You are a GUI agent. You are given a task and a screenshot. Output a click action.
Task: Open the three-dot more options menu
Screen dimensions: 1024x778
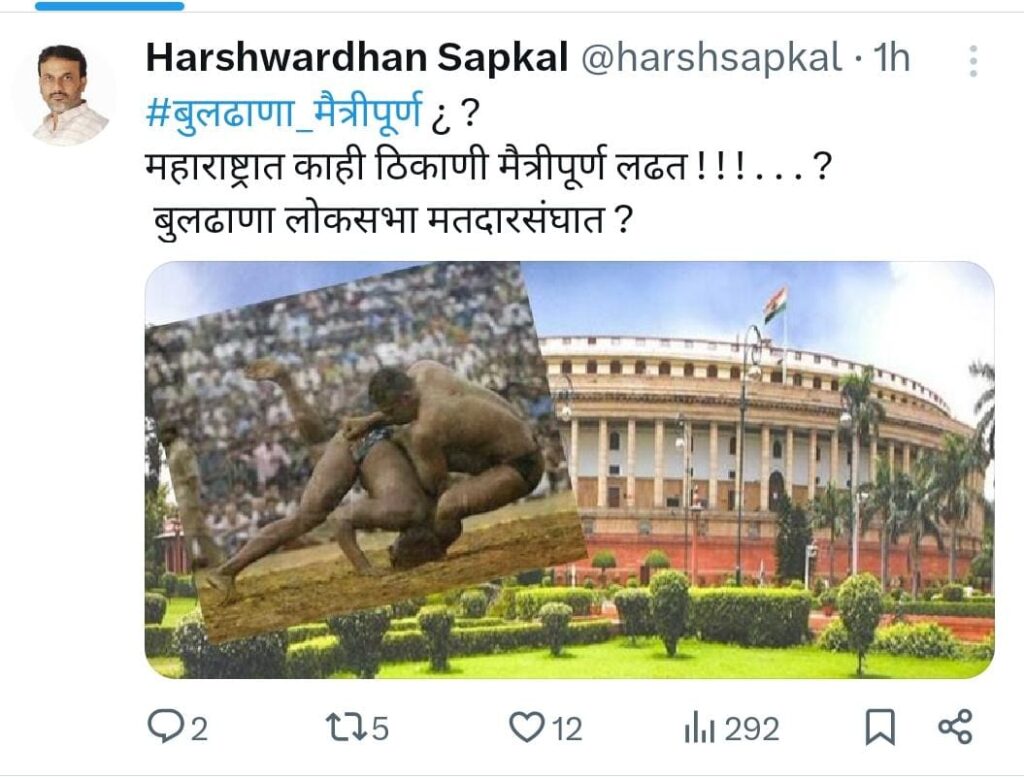pyautogui.click(x=973, y=61)
